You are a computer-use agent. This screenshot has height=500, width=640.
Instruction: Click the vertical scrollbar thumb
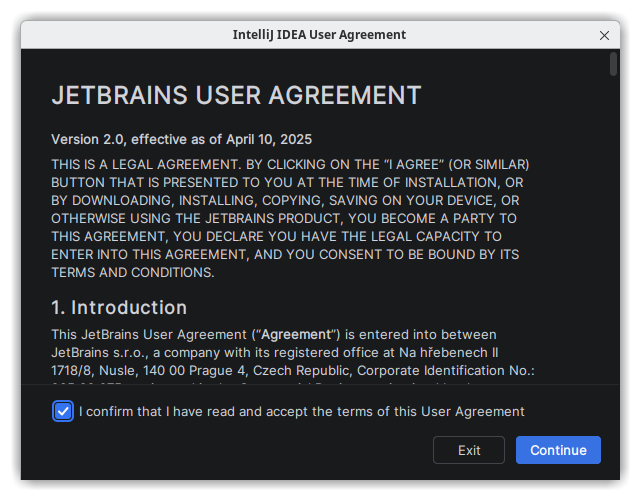click(x=613, y=64)
